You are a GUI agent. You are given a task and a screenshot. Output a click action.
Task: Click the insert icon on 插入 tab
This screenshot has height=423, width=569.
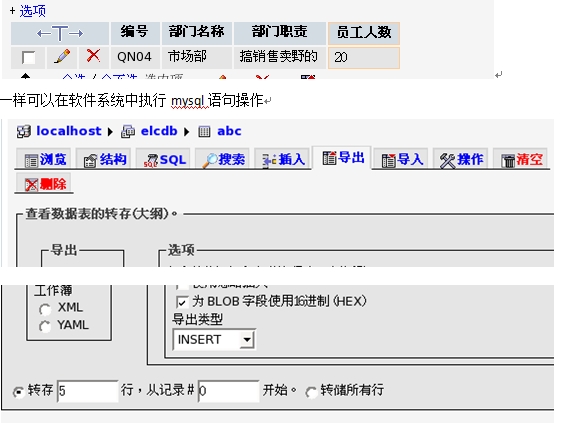pos(270,160)
